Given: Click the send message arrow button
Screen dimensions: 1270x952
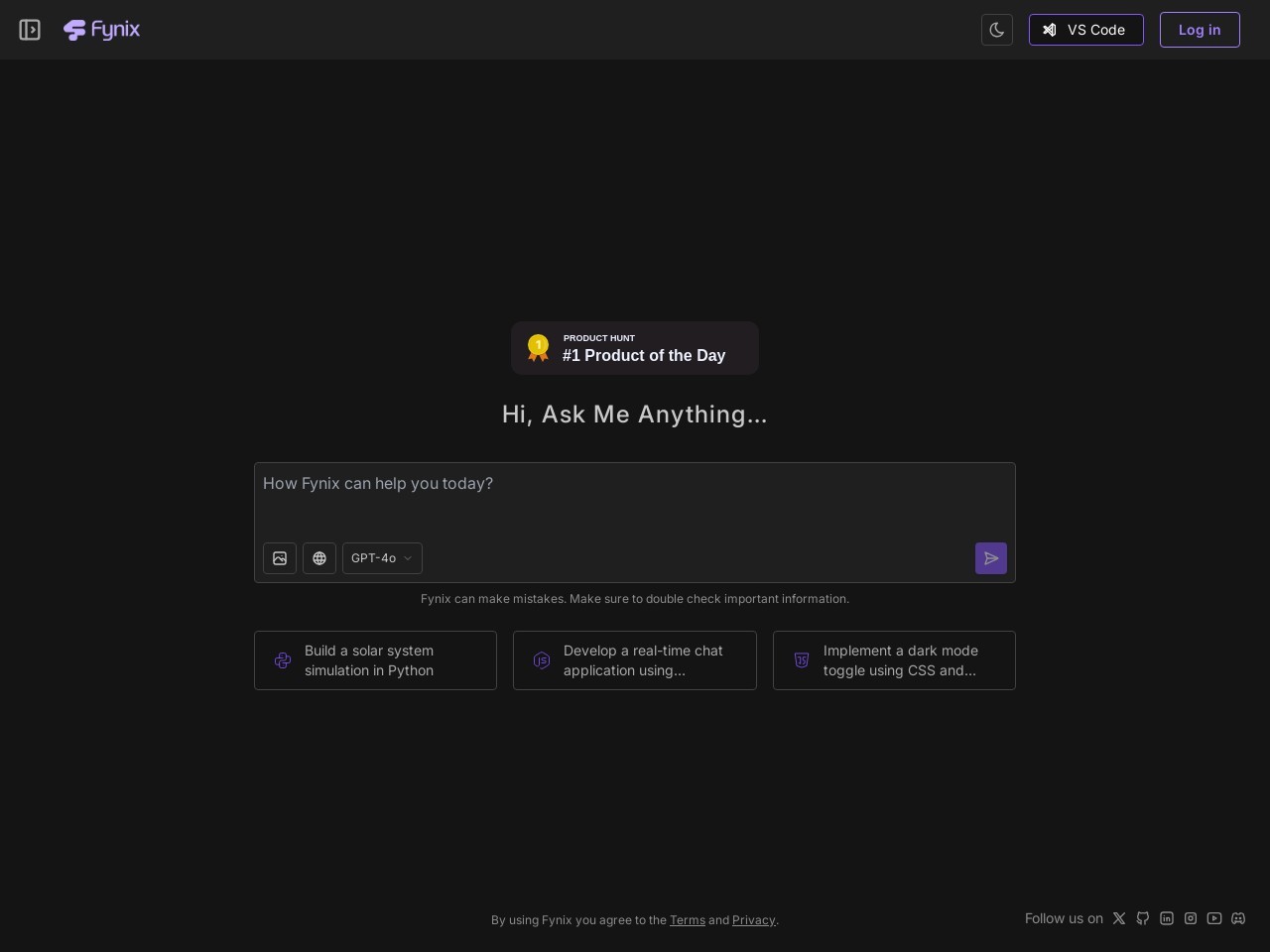Looking at the screenshot, I should (x=991, y=558).
